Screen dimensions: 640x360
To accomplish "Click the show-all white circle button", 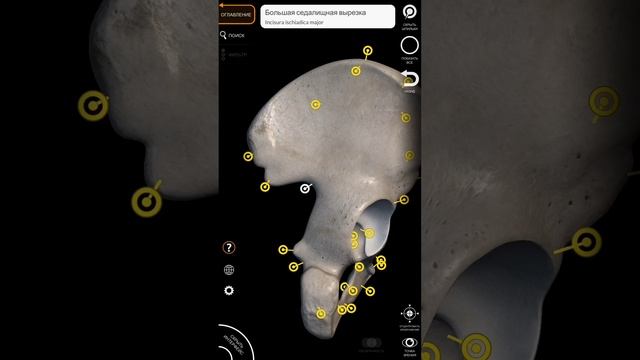I will [409, 45].
